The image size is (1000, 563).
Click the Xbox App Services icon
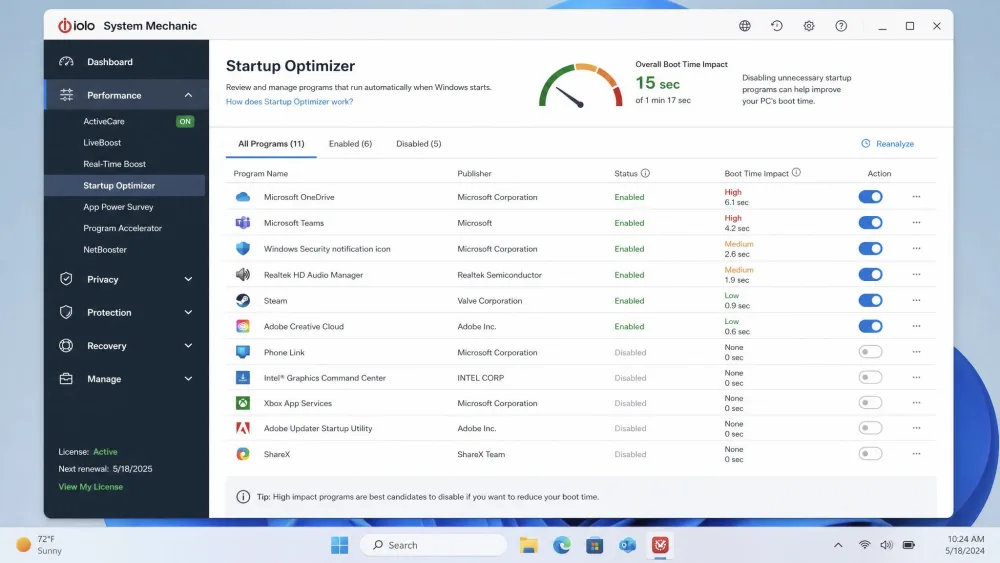coord(243,403)
